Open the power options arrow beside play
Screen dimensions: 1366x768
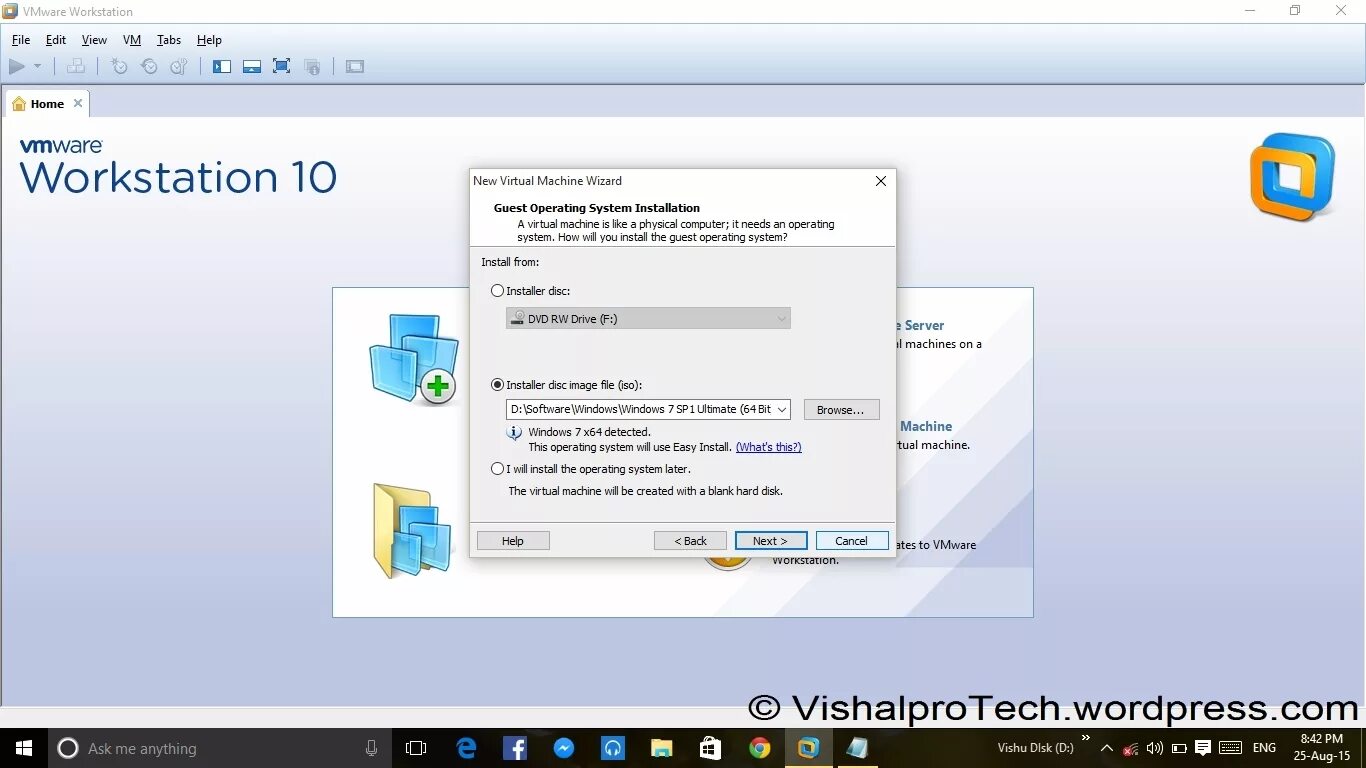pos(38,67)
